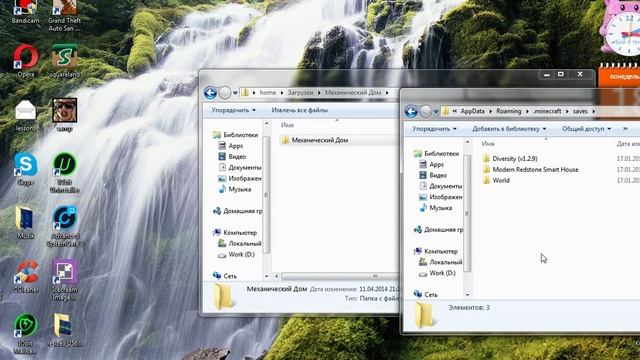Click the back window's minimize button
Image resolution: width=640 pixels, height=360 pixels.
(547, 74)
